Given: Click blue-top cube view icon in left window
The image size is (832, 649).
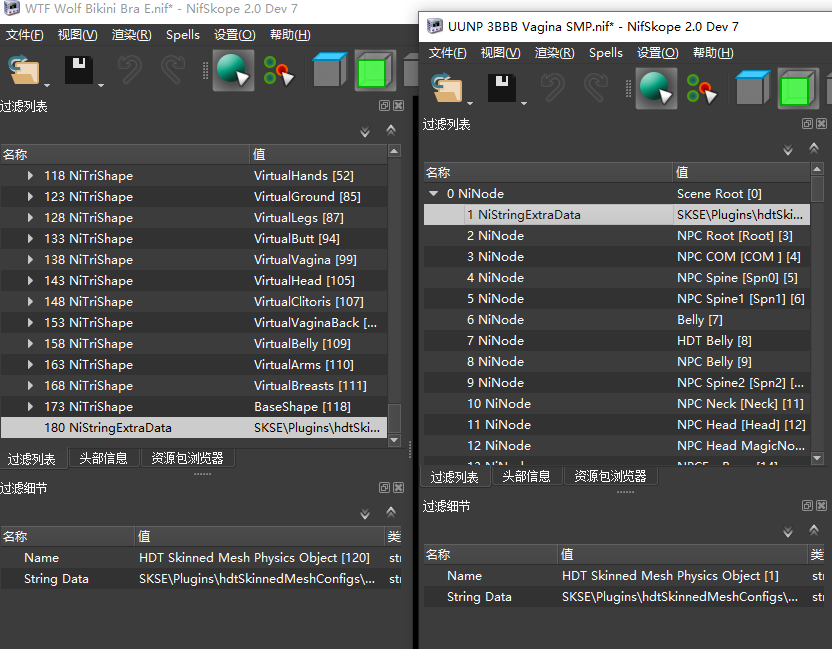Looking at the screenshot, I should point(329,70).
